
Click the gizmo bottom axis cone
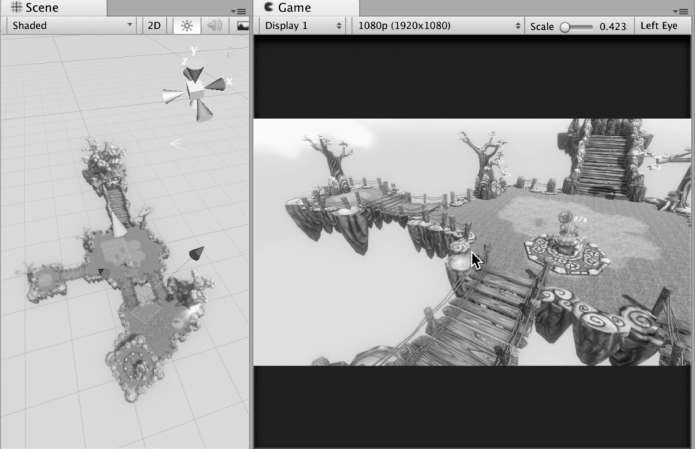pos(202,110)
